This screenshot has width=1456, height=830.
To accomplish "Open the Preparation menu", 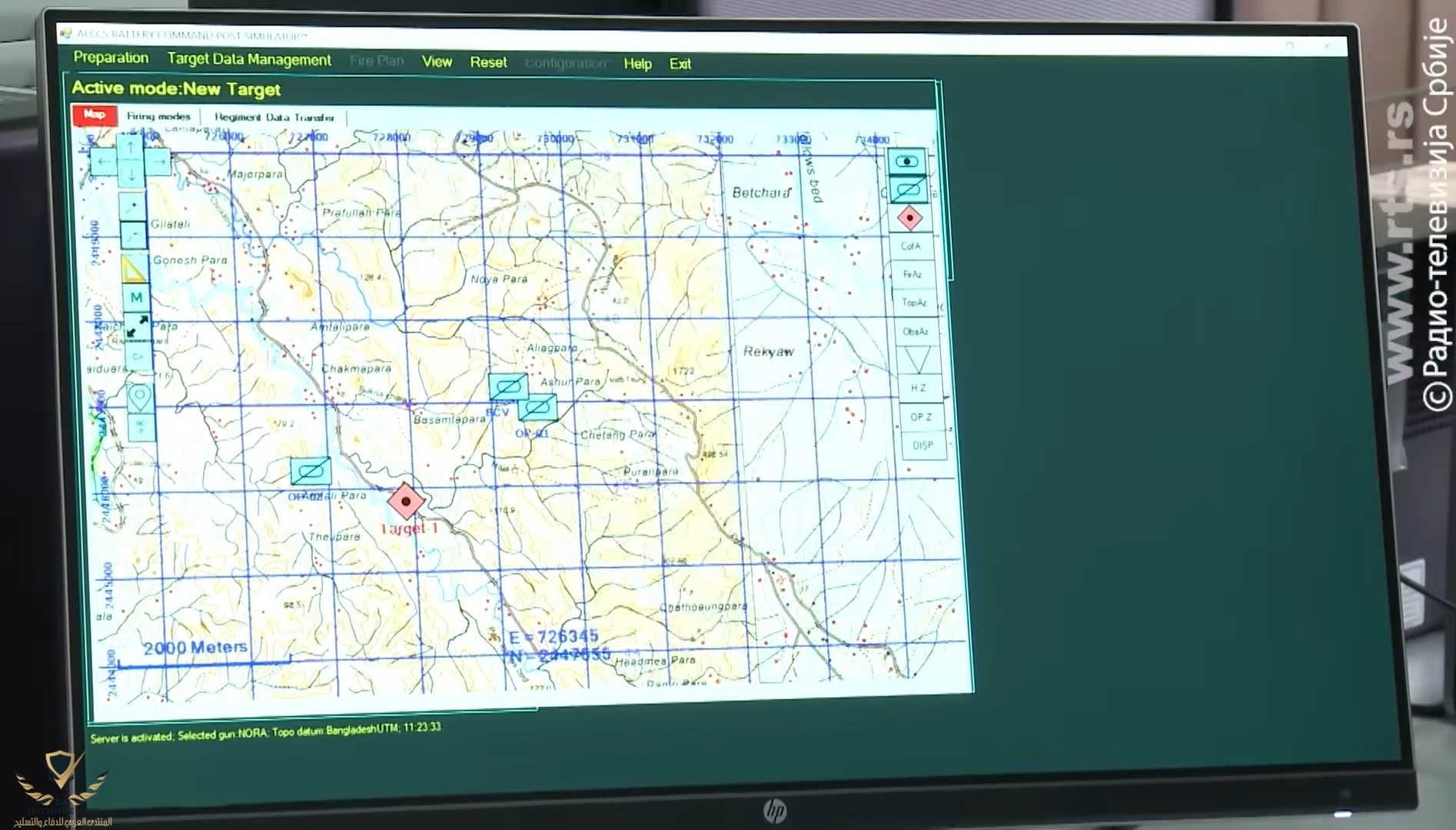I will coord(111,58).
